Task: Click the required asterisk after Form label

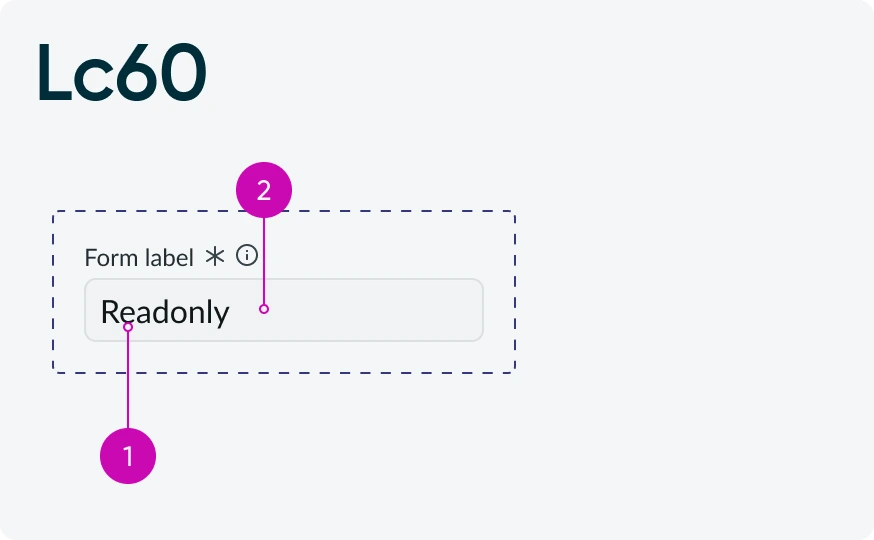Action: (x=215, y=257)
